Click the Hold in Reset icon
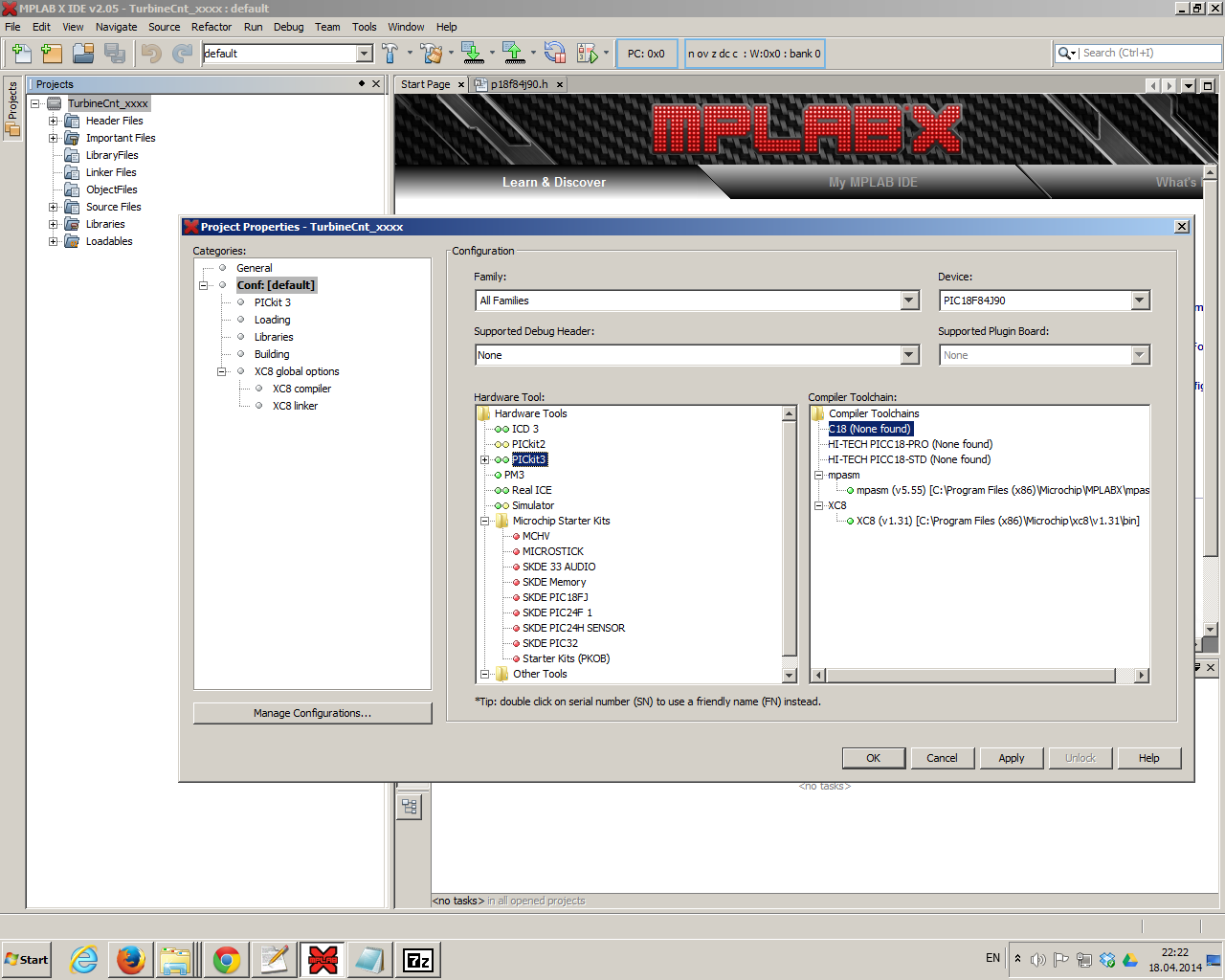This screenshot has height=980, width=1225. [555, 54]
